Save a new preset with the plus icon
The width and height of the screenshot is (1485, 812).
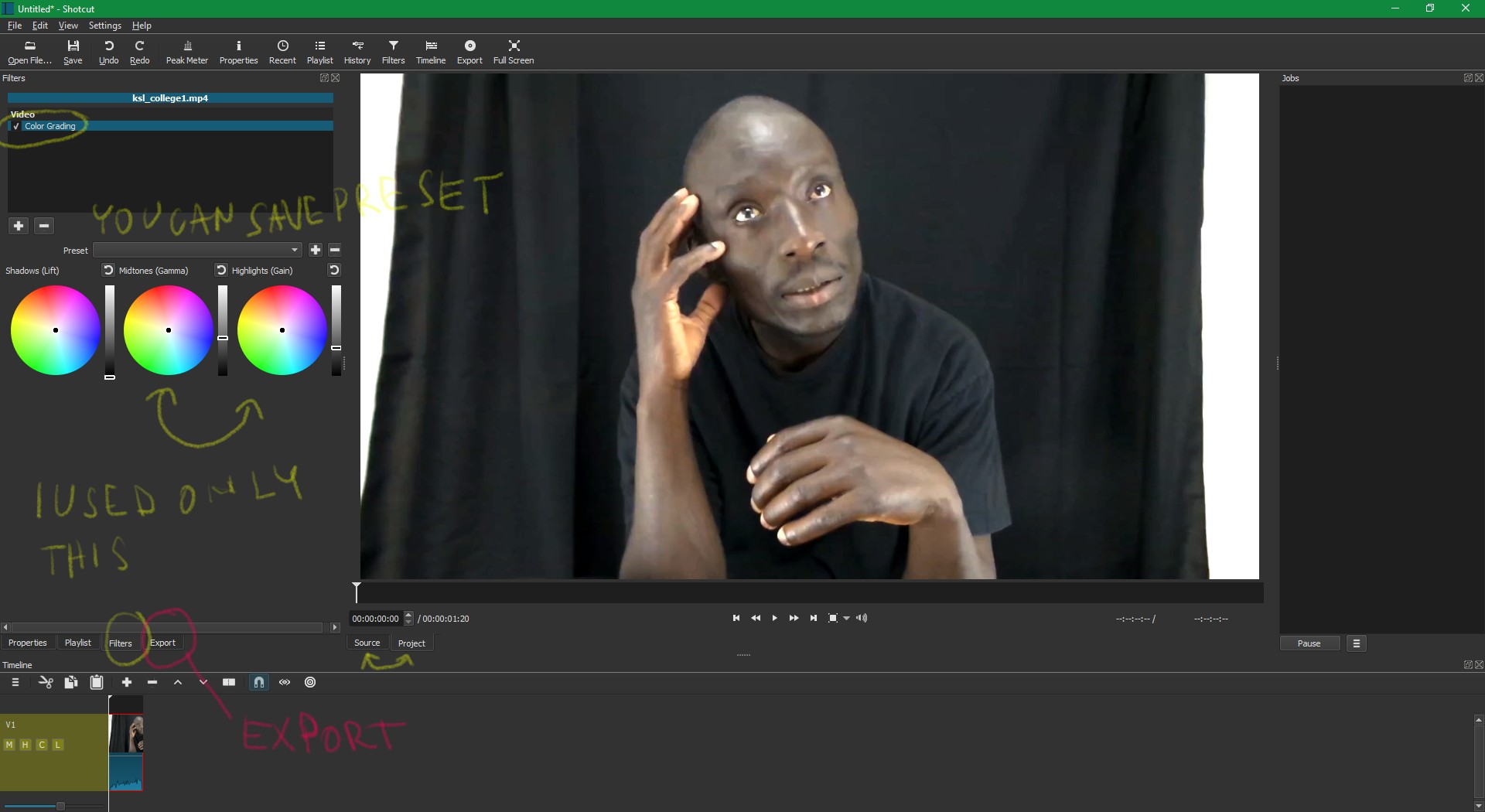(316, 250)
